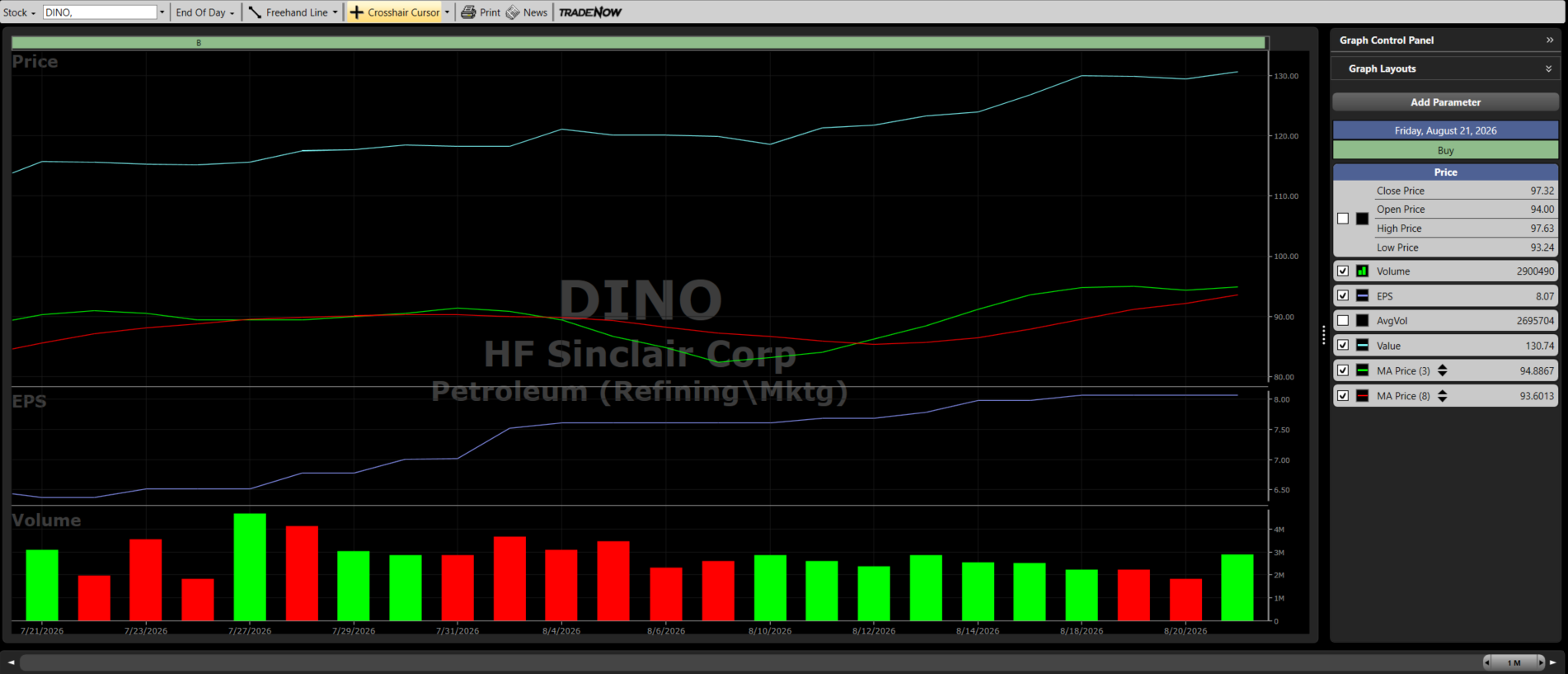1568x674 pixels.
Task: Uncheck the Volume parameter checkbox
Action: pyautogui.click(x=1343, y=271)
